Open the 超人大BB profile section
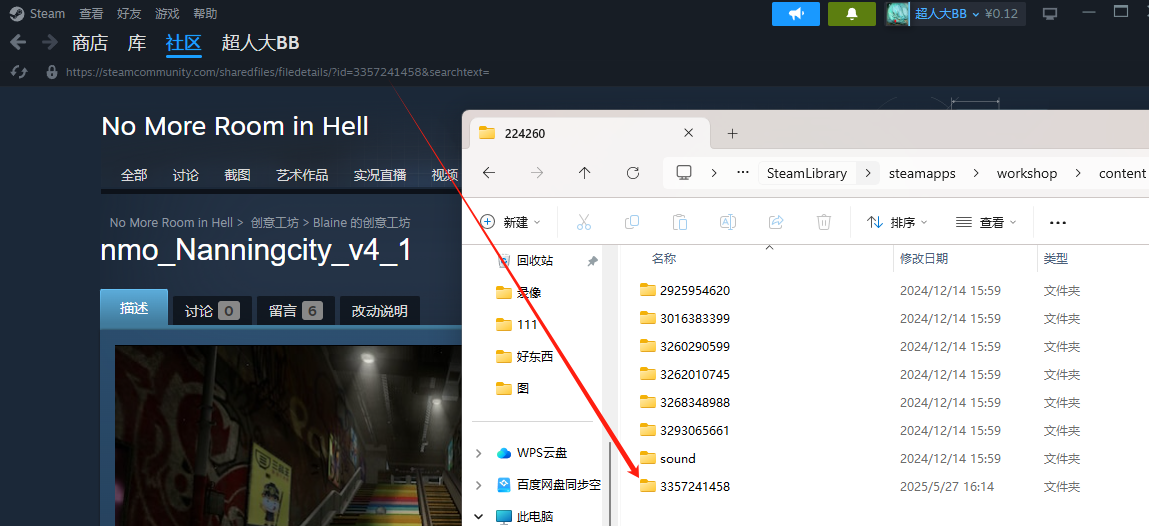Image resolution: width=1149 pixels, height=526 pixels. [261, 43]
